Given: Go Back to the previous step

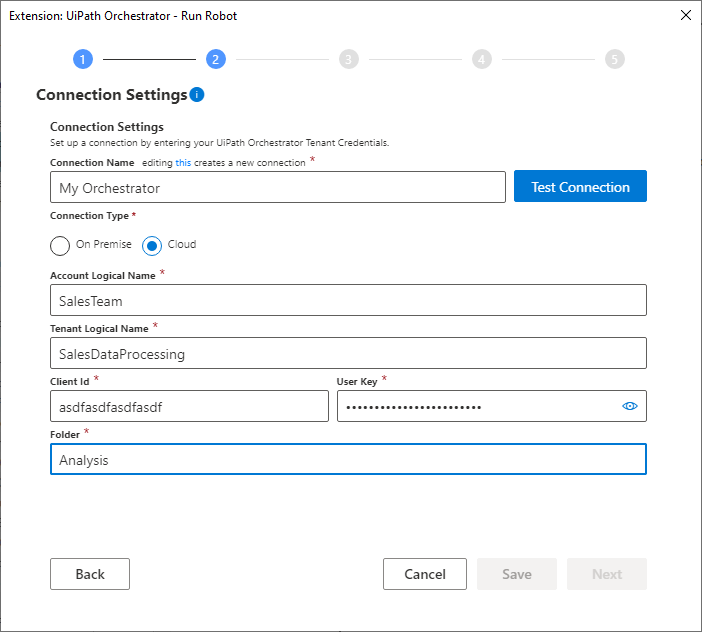Looking at the screenshot, I should point(90,574).
